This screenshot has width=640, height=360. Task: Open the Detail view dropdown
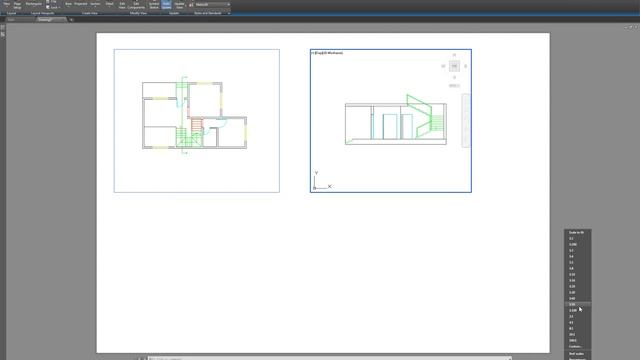109,4
